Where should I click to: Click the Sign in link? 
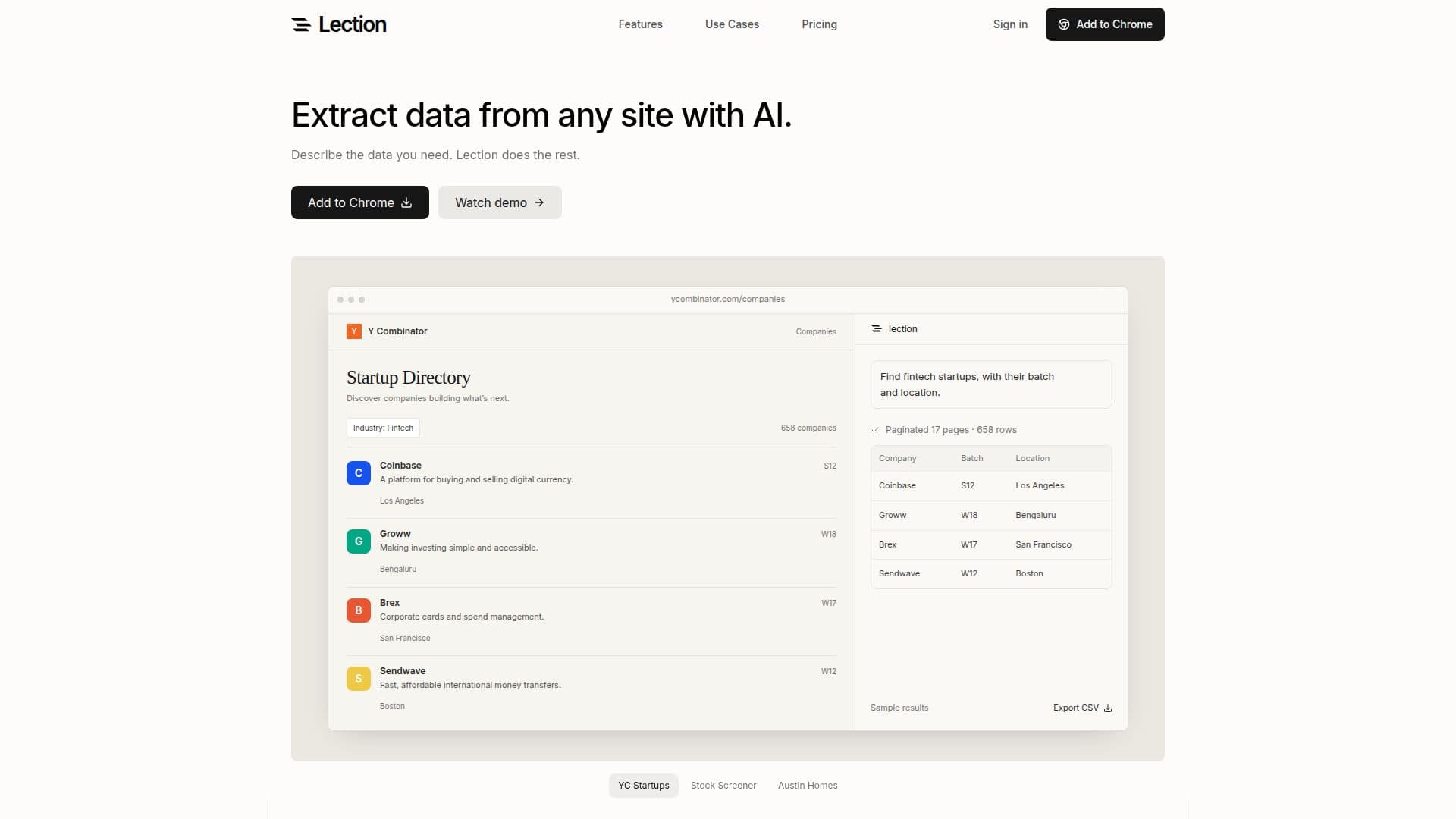1010,24
